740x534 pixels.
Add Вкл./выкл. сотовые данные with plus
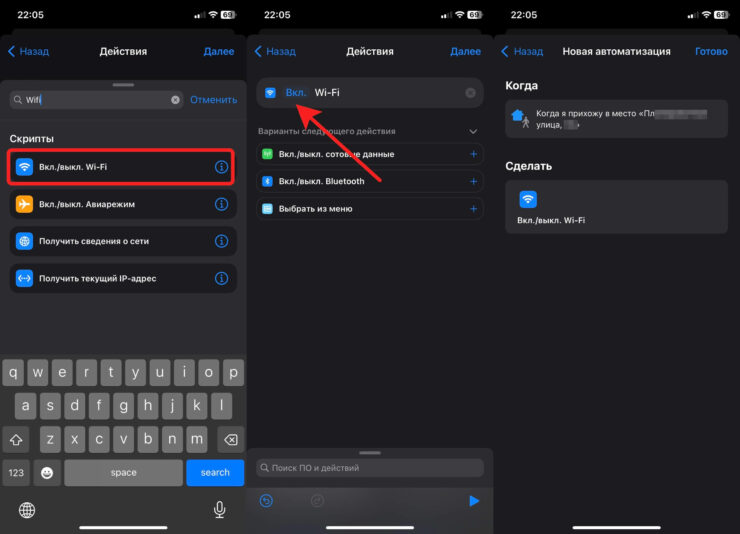(473, 154)
